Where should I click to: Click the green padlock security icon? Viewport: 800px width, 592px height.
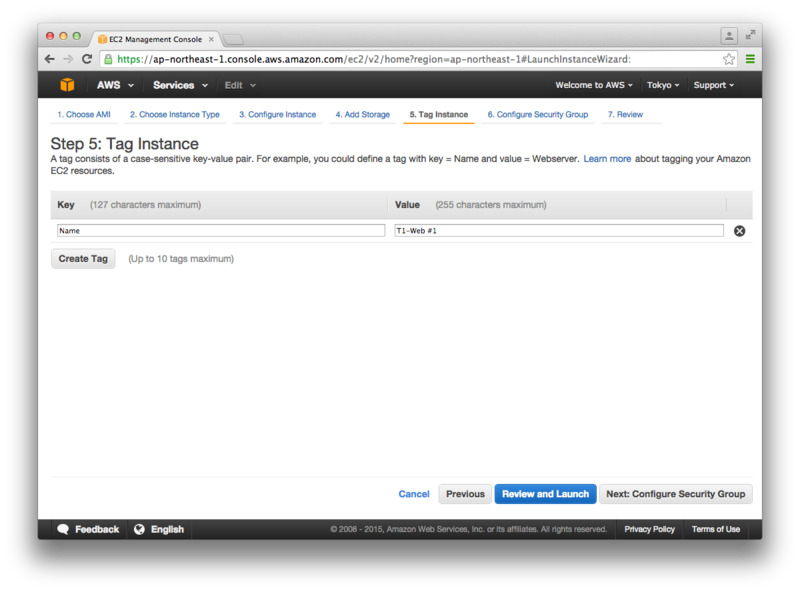click(108, 59)
